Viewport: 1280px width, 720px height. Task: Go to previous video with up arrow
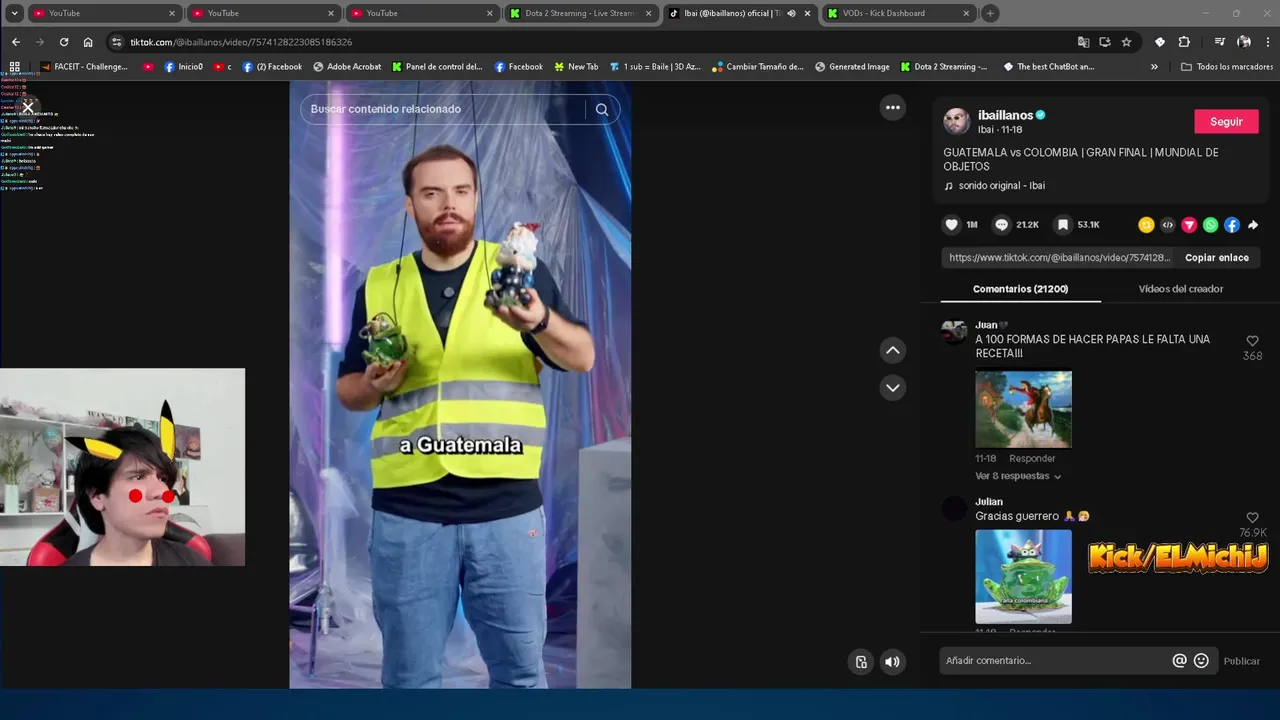pos(893,350)
